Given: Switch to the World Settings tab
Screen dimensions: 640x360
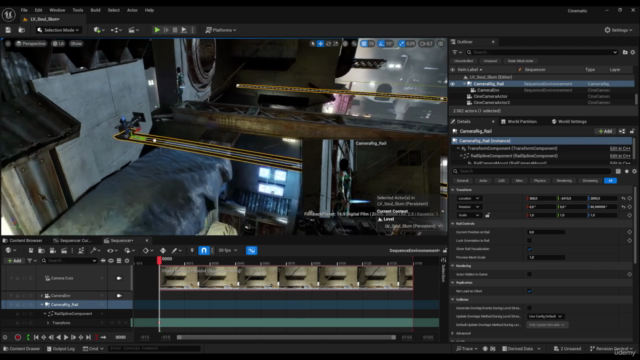Looking at the screenshot, I should pyautogui.click(x=569, y=122).
